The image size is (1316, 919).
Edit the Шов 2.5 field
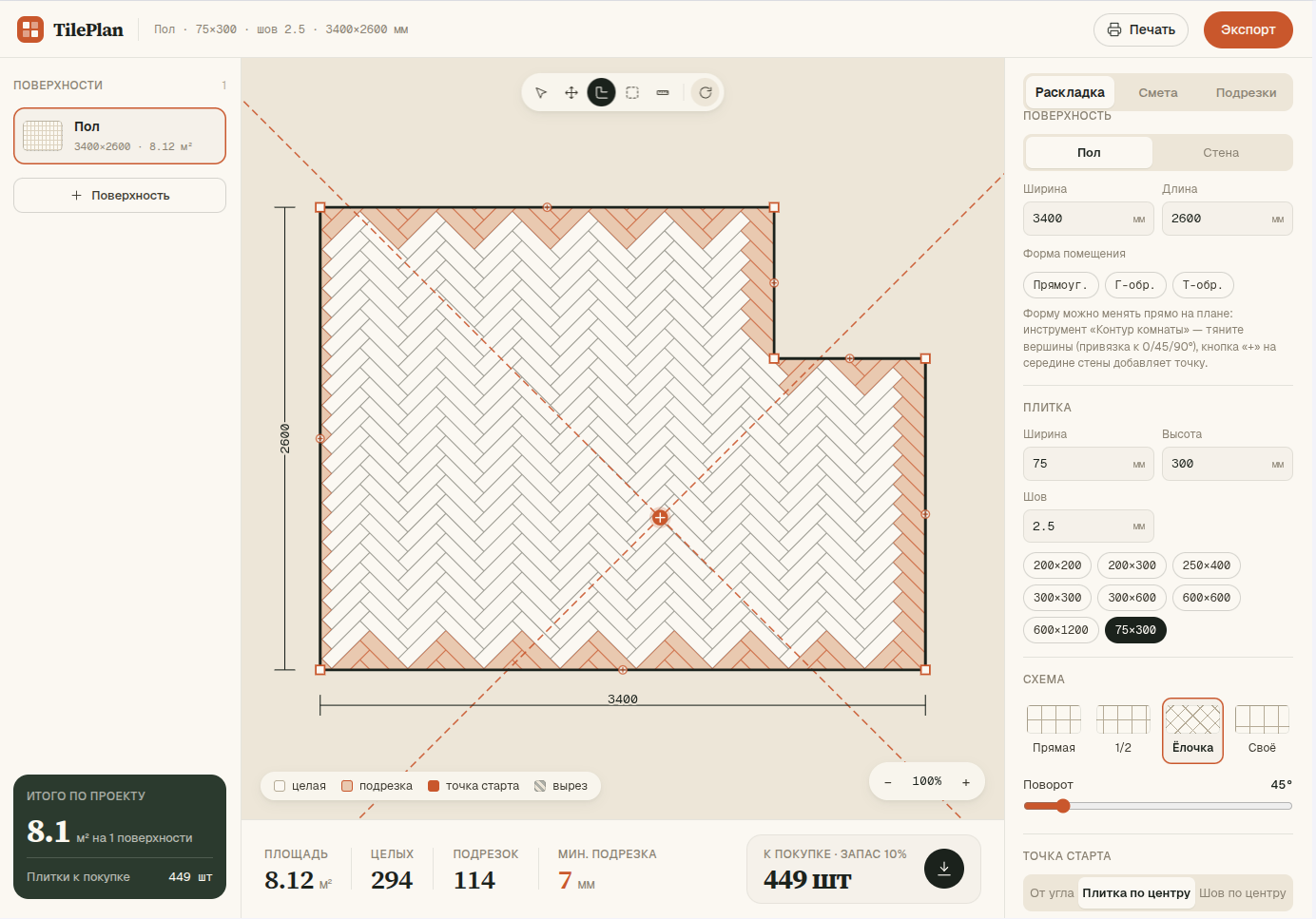click(x=1089, y=527)
